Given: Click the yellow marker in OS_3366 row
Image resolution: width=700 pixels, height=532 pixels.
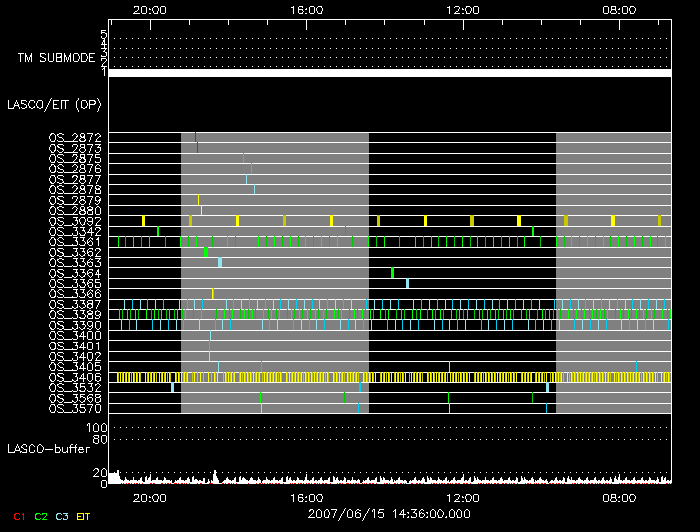Looking at the screenshot, I should click(212, 294).
